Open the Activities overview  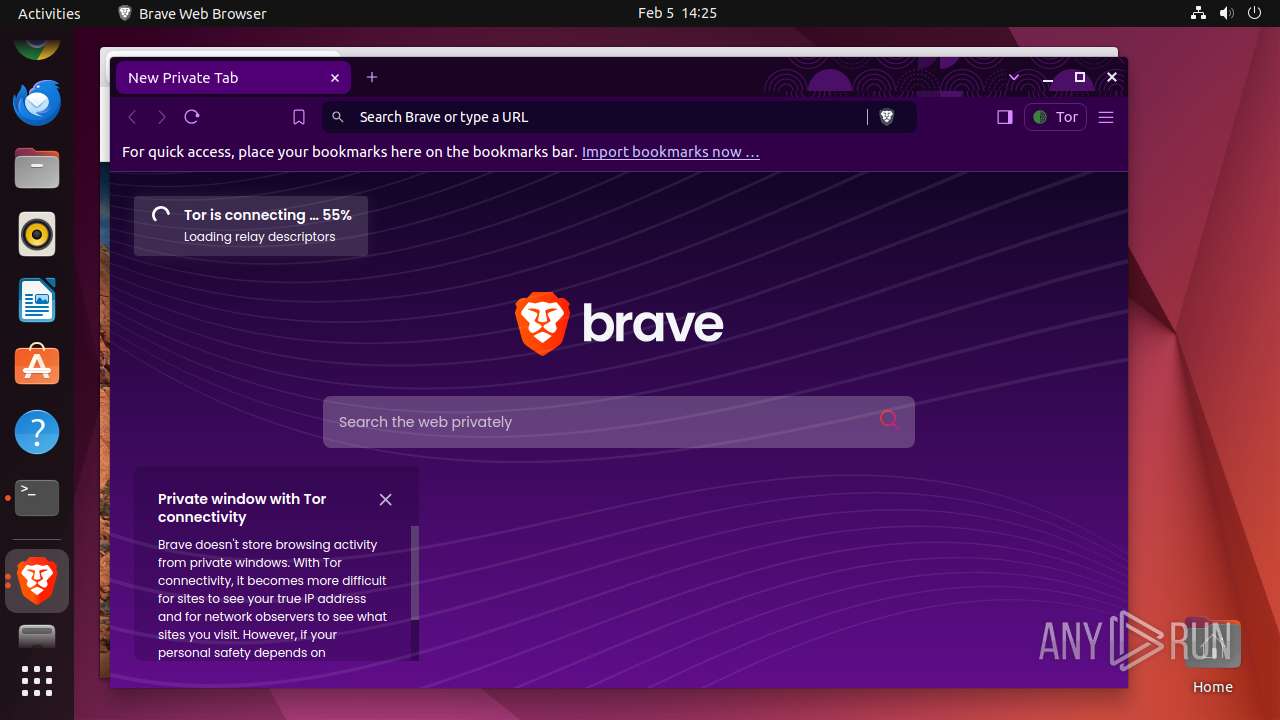[49, 13]
